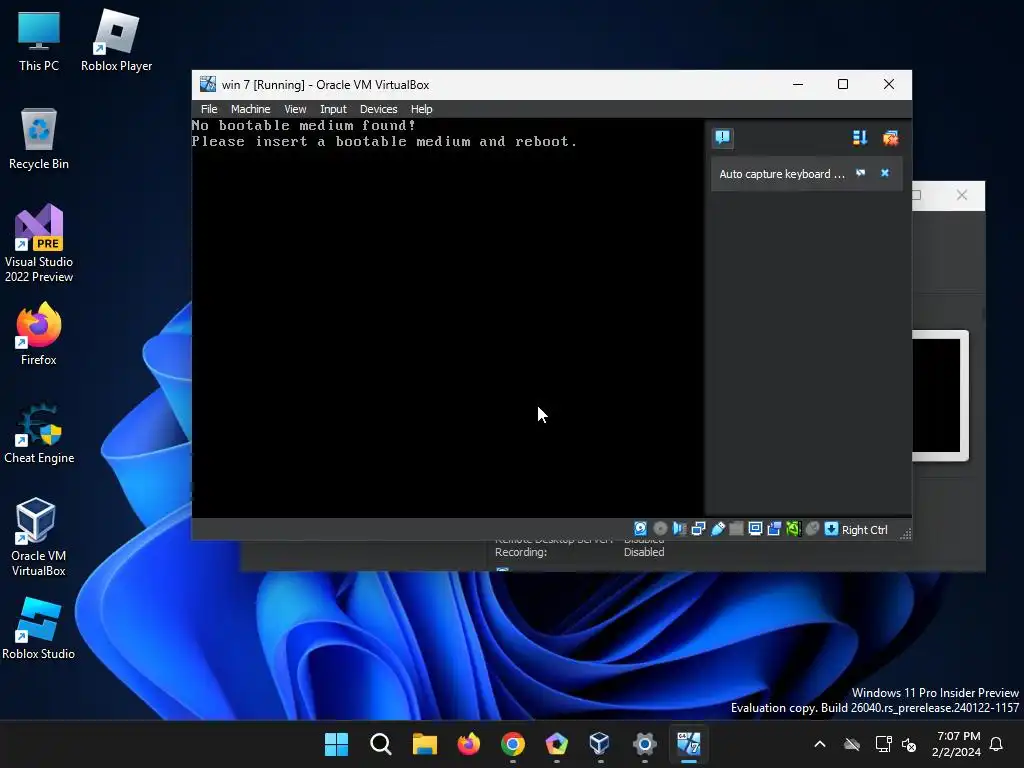This screenshot has height=768, width=1024.
Task: Click the network adapters status icon
Action: pos(698,528)
